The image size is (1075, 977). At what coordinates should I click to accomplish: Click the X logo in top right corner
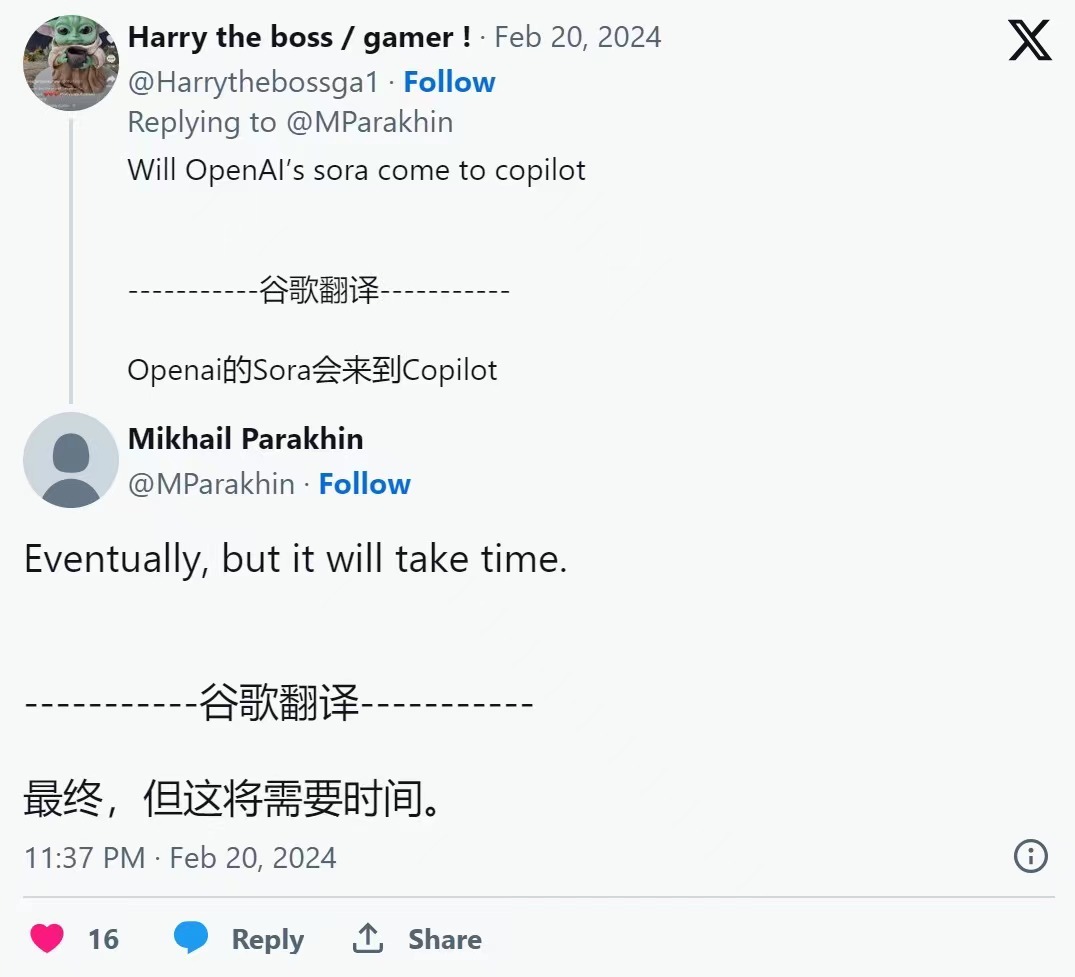pos(1028,41)
